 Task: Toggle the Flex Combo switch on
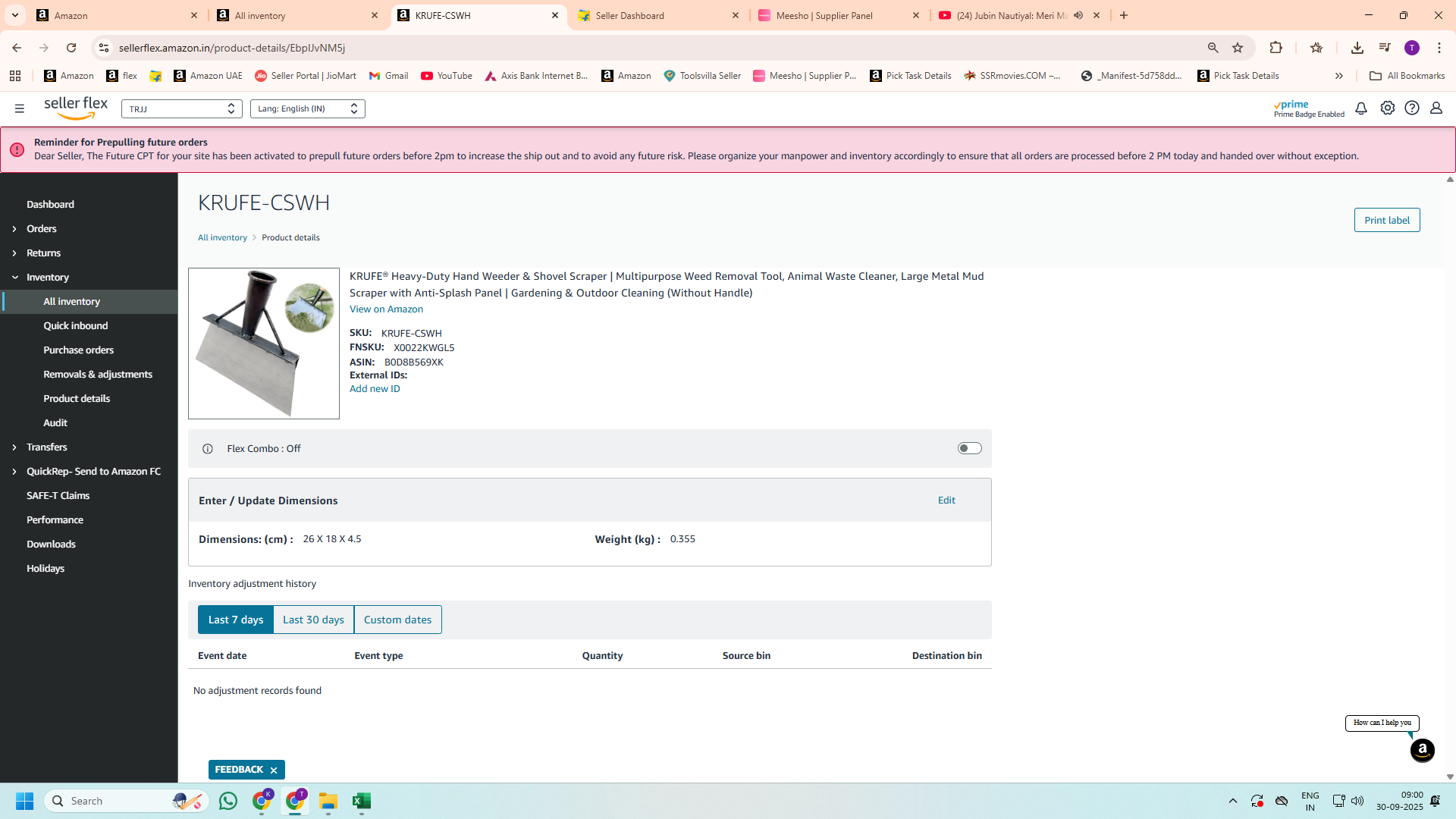click(969, 448)
